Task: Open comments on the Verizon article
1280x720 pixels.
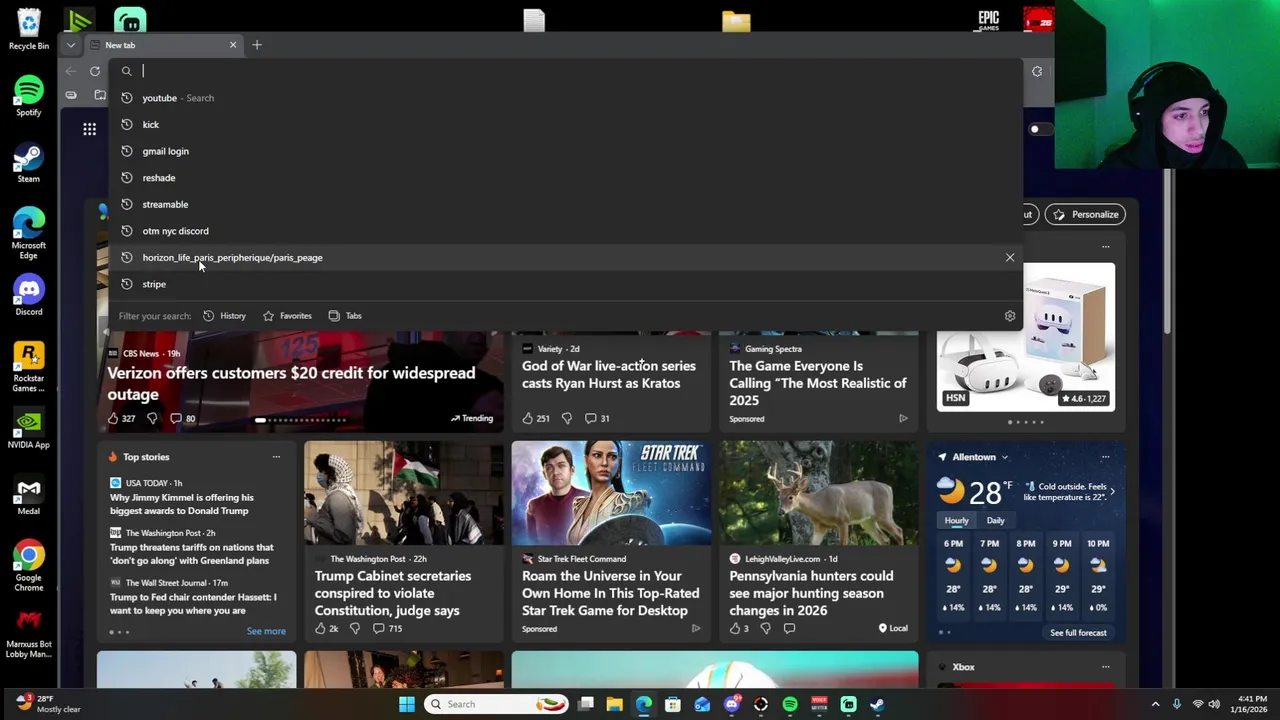Action: tap(183, 418)
